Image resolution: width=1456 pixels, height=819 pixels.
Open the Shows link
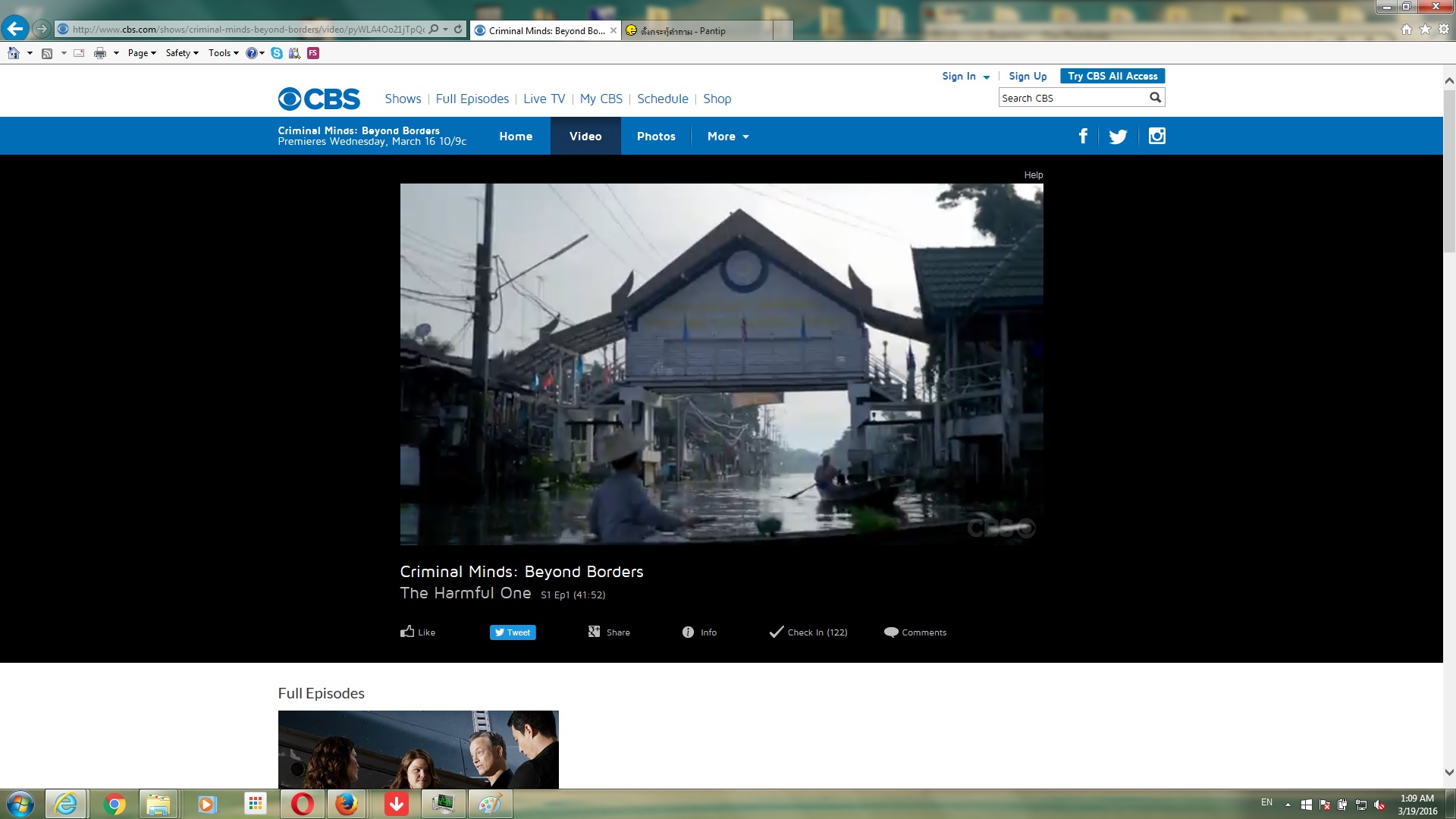pos(403,99)
